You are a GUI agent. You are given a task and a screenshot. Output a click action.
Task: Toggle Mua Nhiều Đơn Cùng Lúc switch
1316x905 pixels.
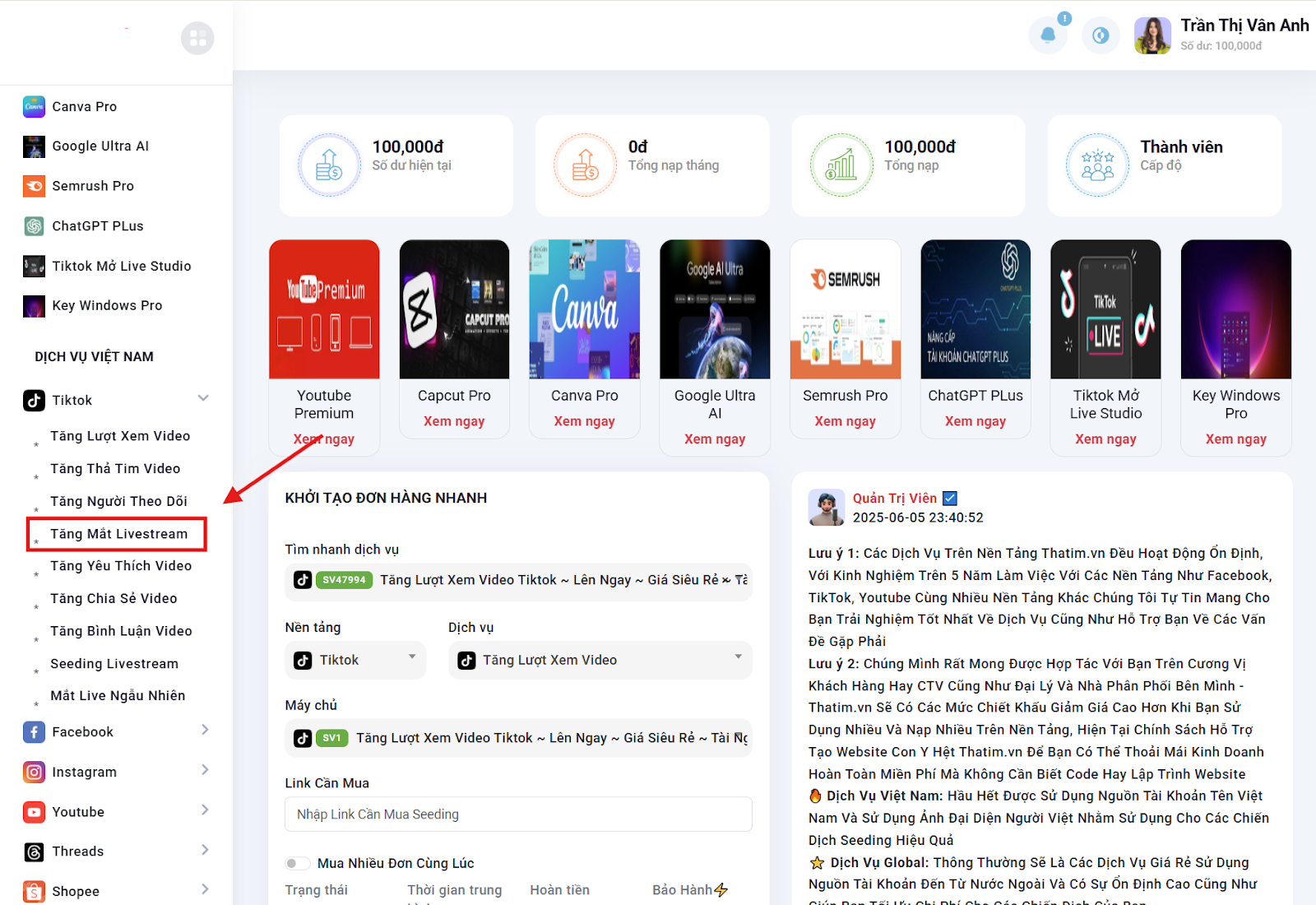297,863
